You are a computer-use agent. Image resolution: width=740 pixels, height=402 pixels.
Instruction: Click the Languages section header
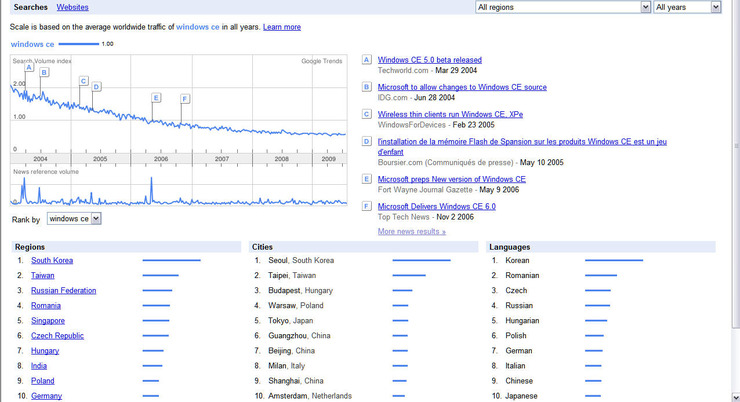point(601,247)
